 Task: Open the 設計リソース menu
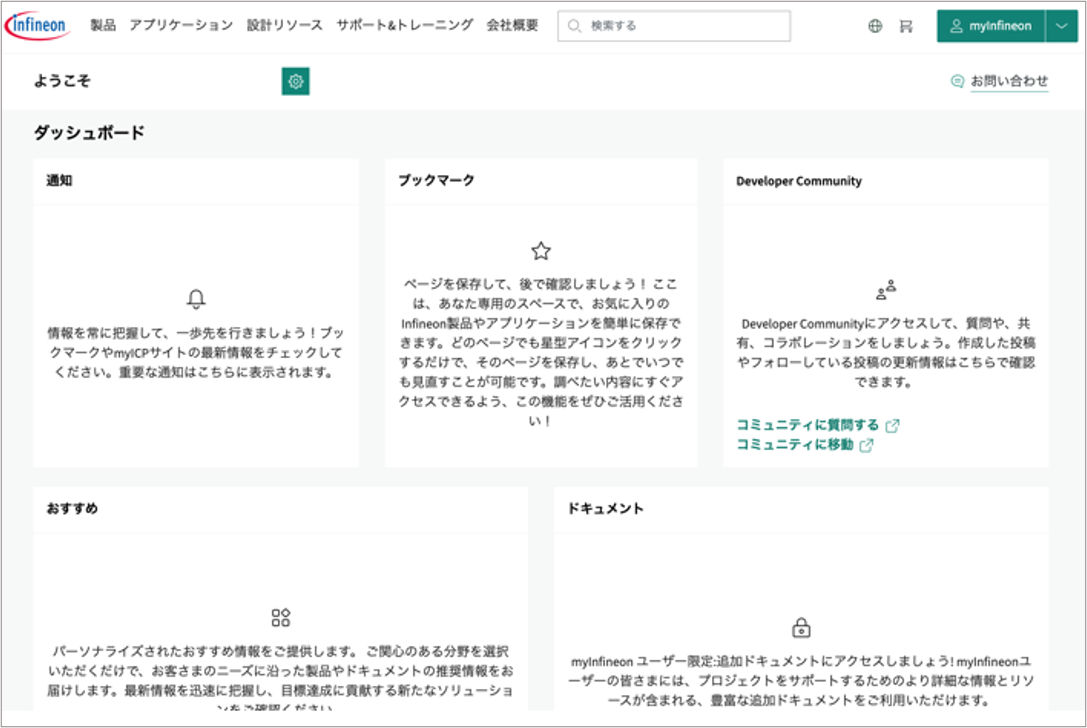tap(285, 25)
